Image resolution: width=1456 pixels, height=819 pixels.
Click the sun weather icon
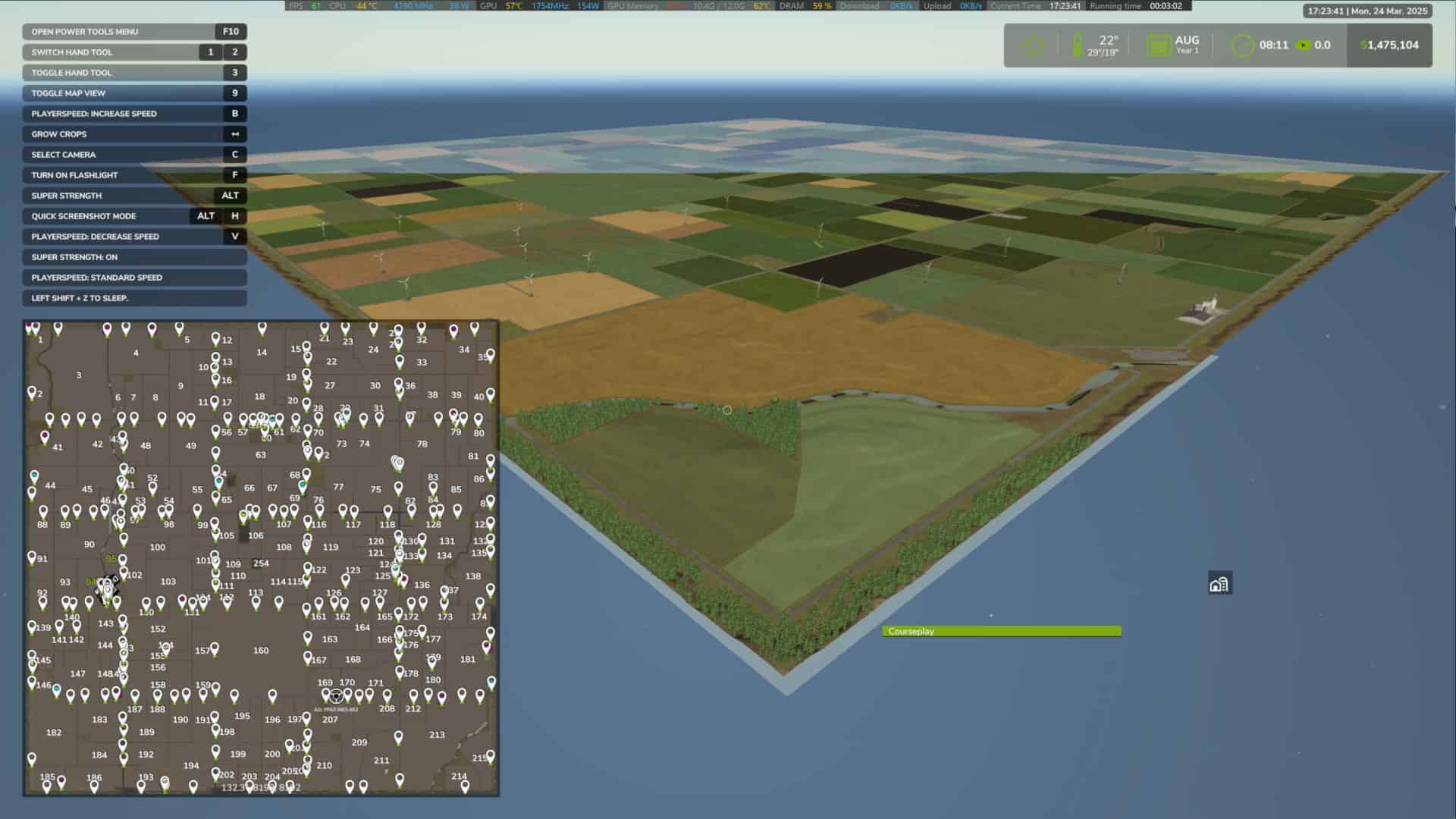(1032, 45)
